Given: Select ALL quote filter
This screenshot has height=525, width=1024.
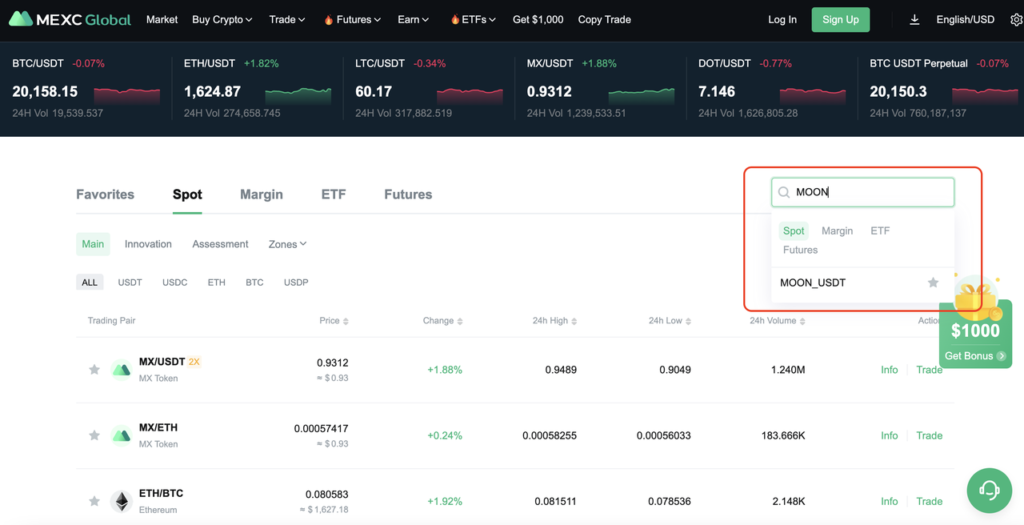Looking at the screenshot, I should point(89,283).
